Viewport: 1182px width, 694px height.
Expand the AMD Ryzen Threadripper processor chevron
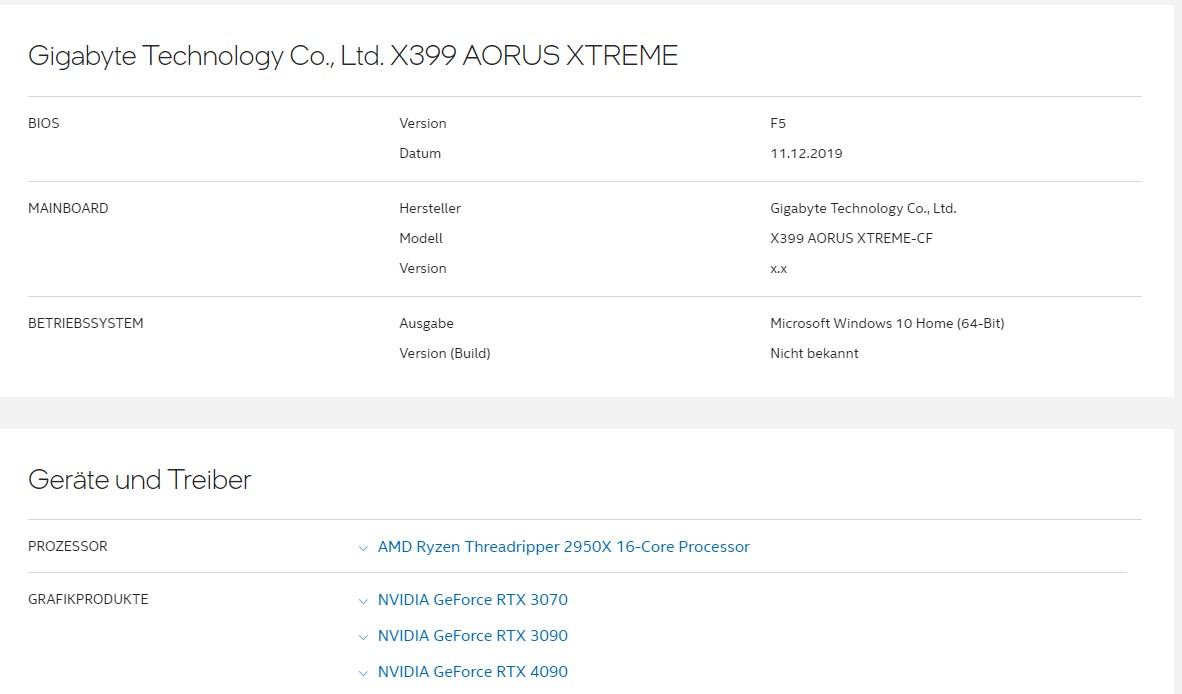tap(363, 549)
